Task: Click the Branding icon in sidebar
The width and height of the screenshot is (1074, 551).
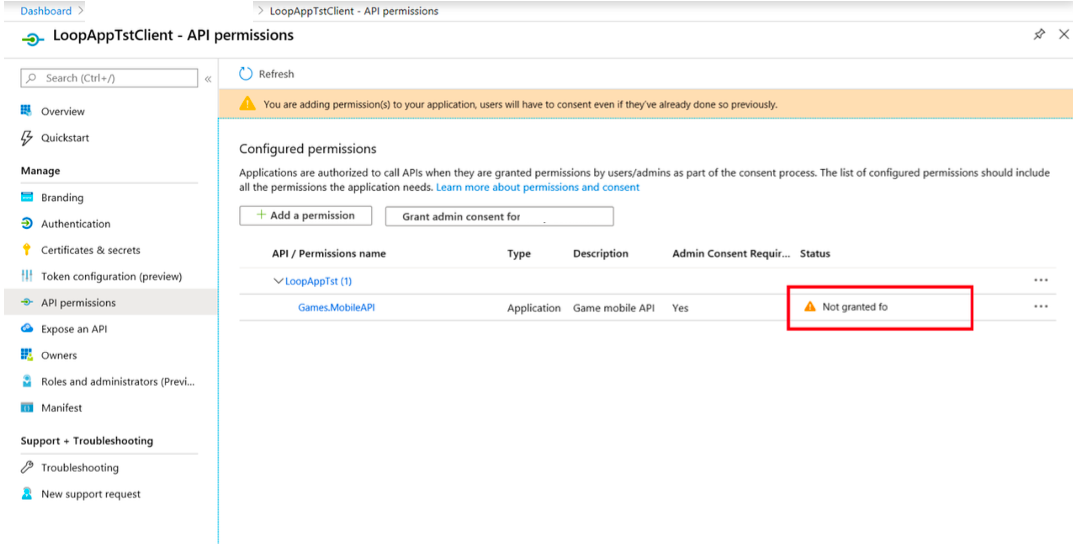Action: (x=27, y=197)
